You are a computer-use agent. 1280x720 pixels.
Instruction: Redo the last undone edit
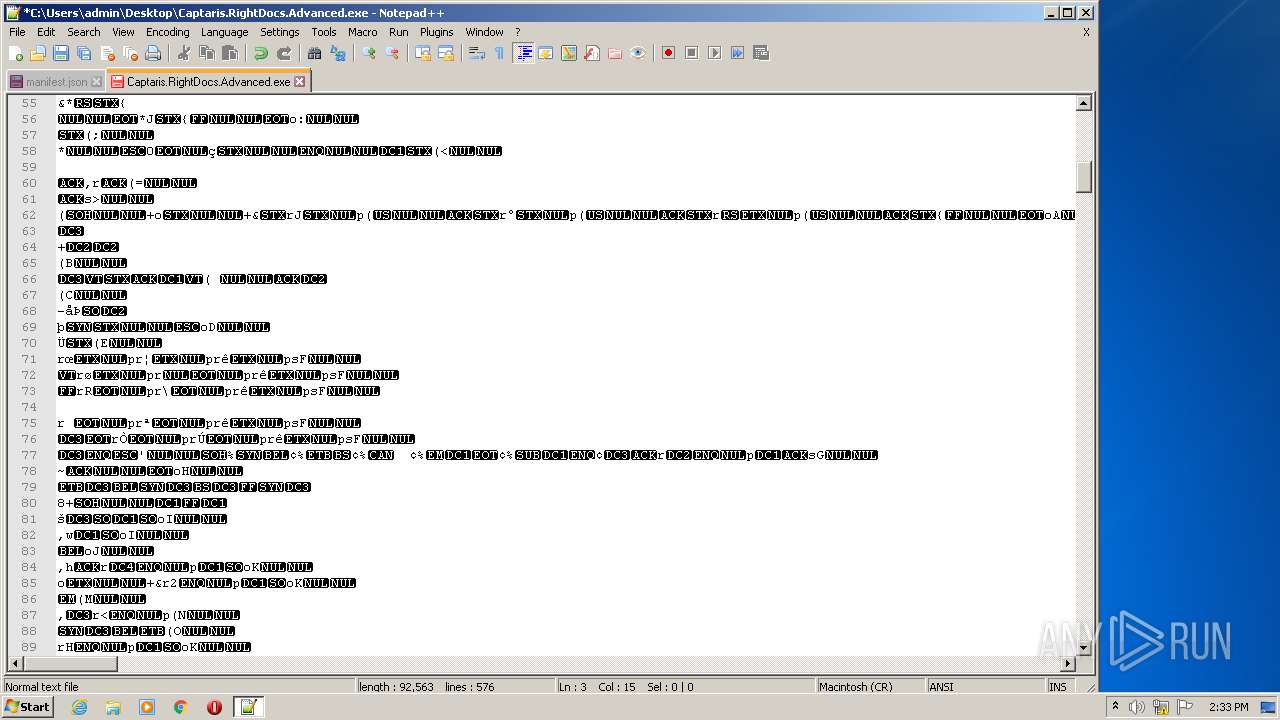[283, 53]
